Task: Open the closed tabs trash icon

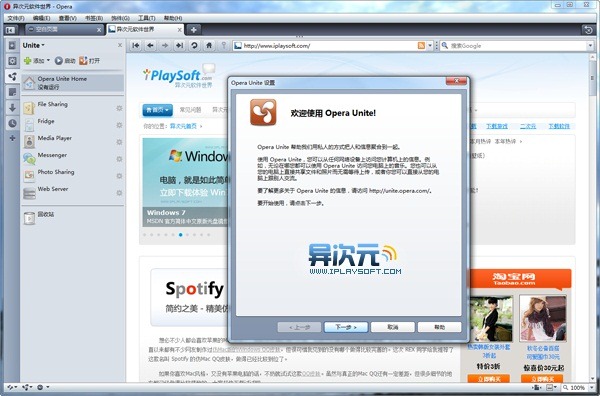Action: [589, 30]
